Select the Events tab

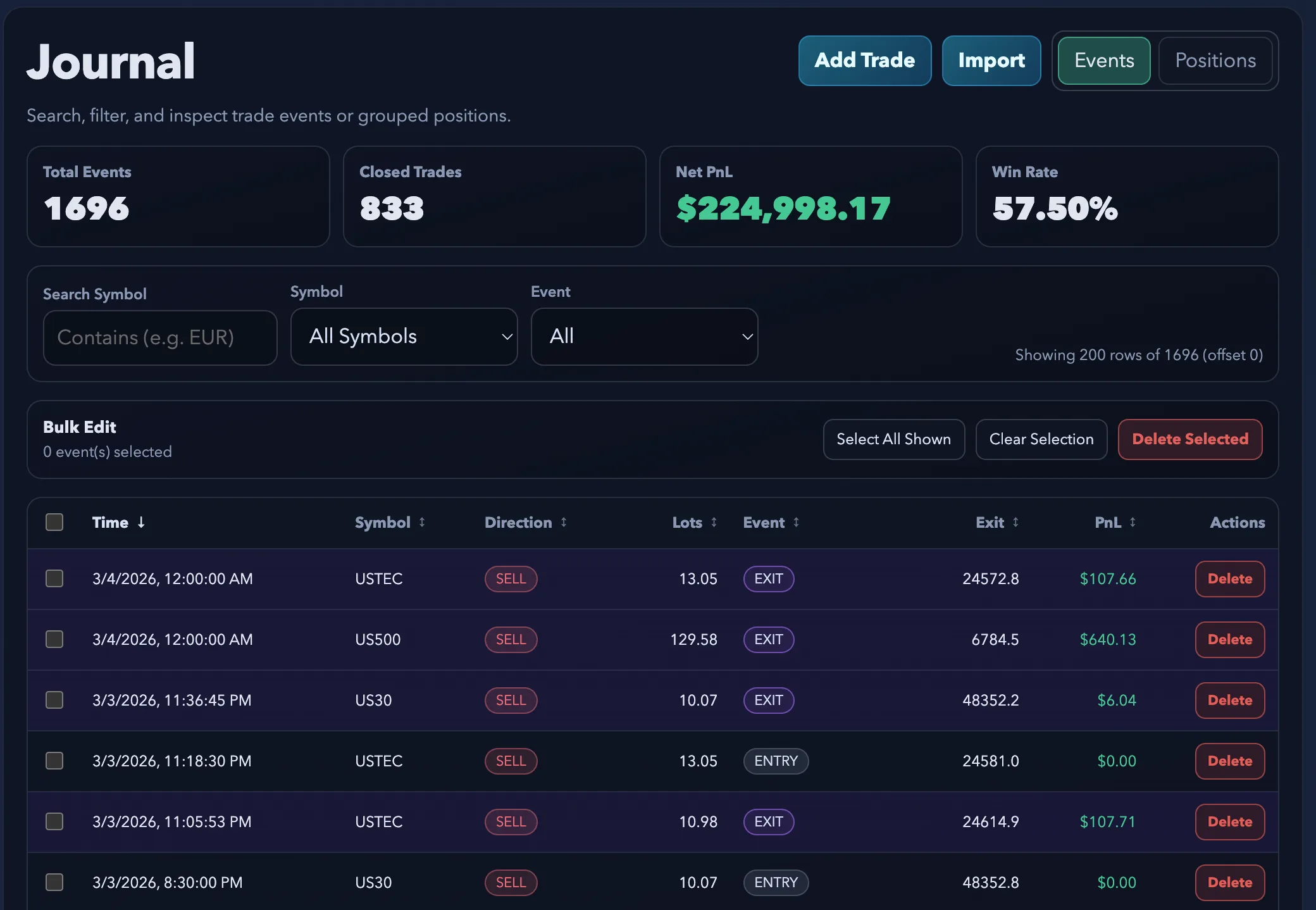tap(1103, 60)
